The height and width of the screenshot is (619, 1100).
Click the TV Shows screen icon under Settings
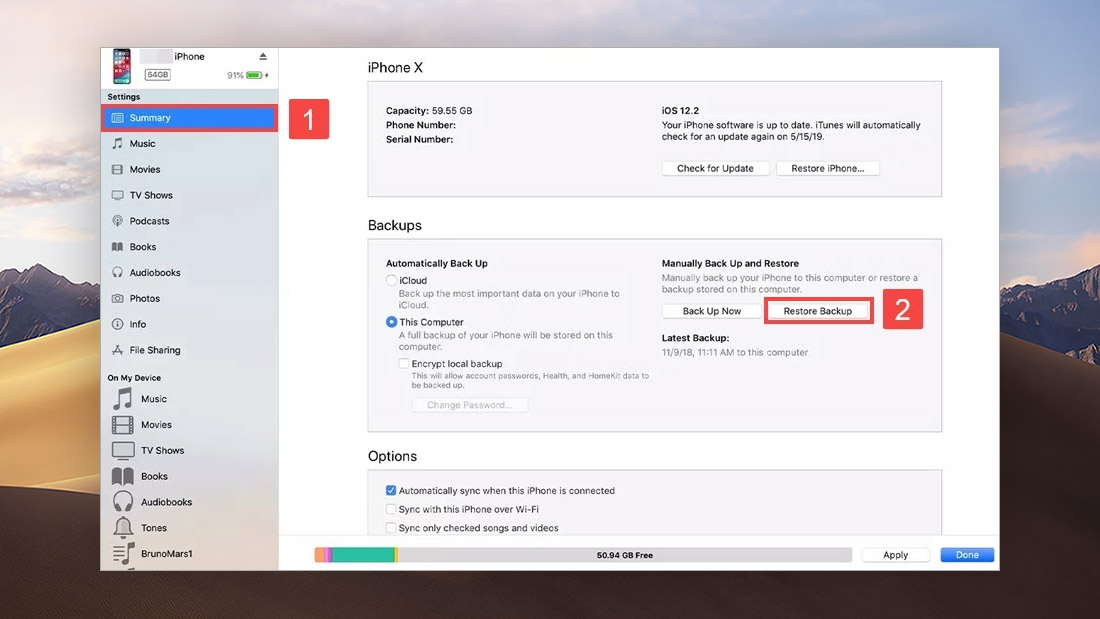click(x=117, y=195)
